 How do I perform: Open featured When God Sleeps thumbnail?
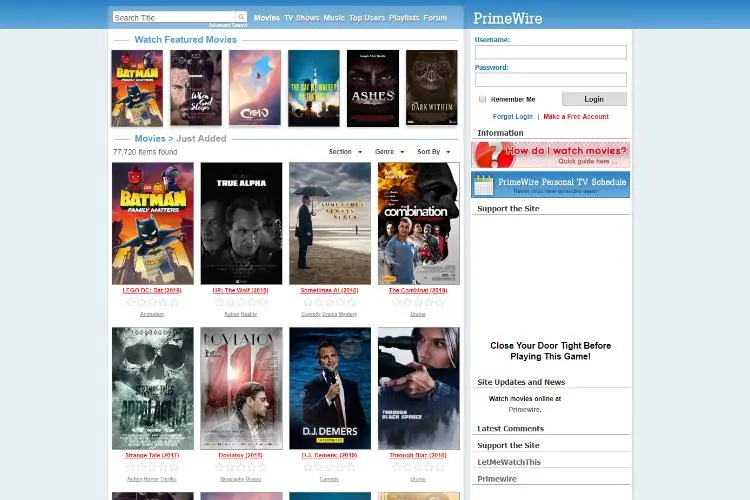196,88
